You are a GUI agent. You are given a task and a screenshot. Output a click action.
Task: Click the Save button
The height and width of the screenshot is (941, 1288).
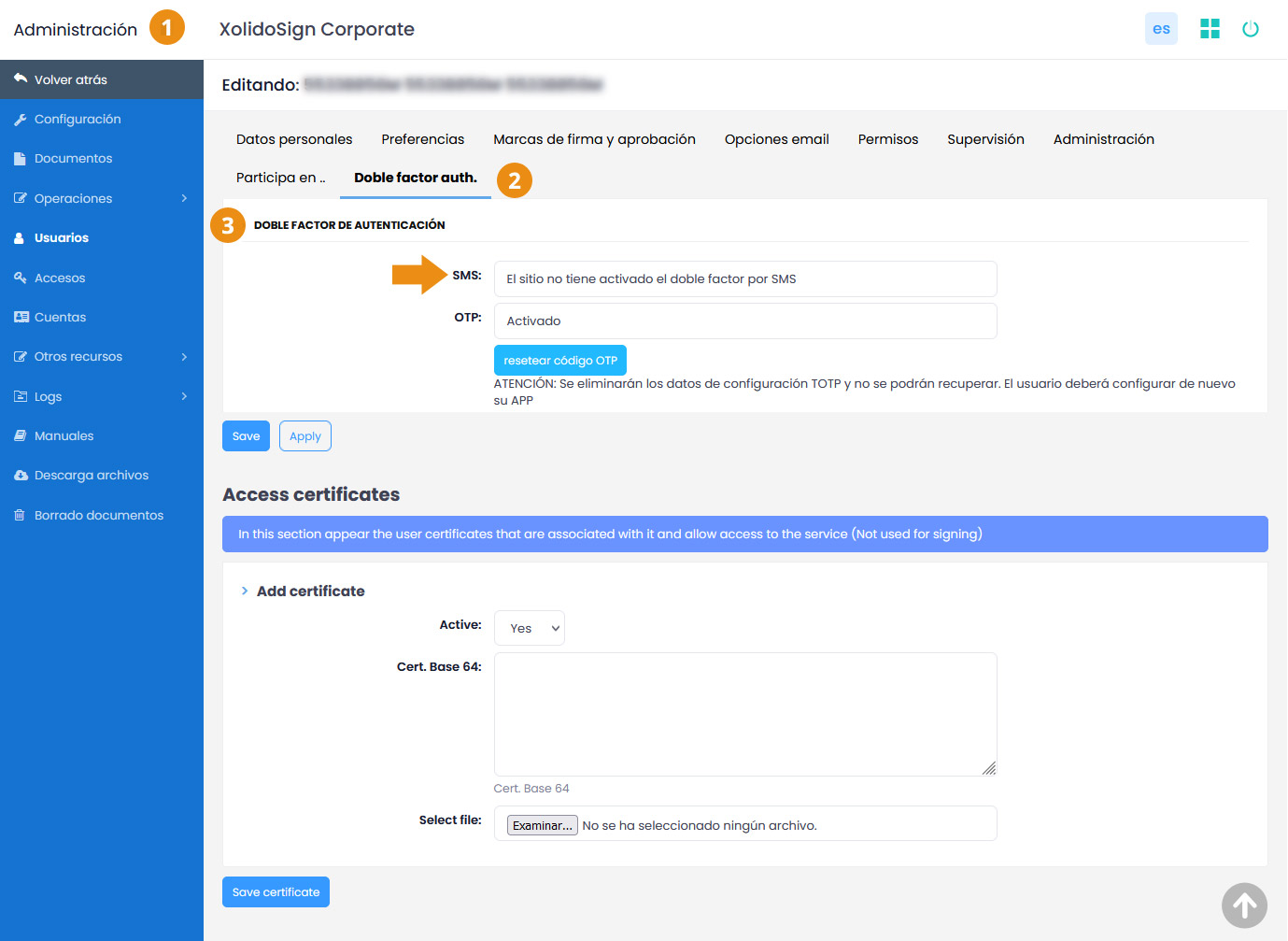(x=246, y=436)
